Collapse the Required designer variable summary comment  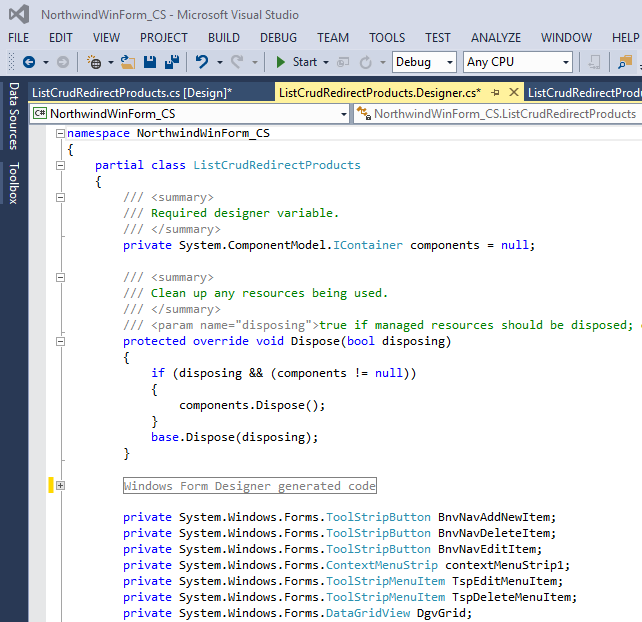click(x=60, y=197)
